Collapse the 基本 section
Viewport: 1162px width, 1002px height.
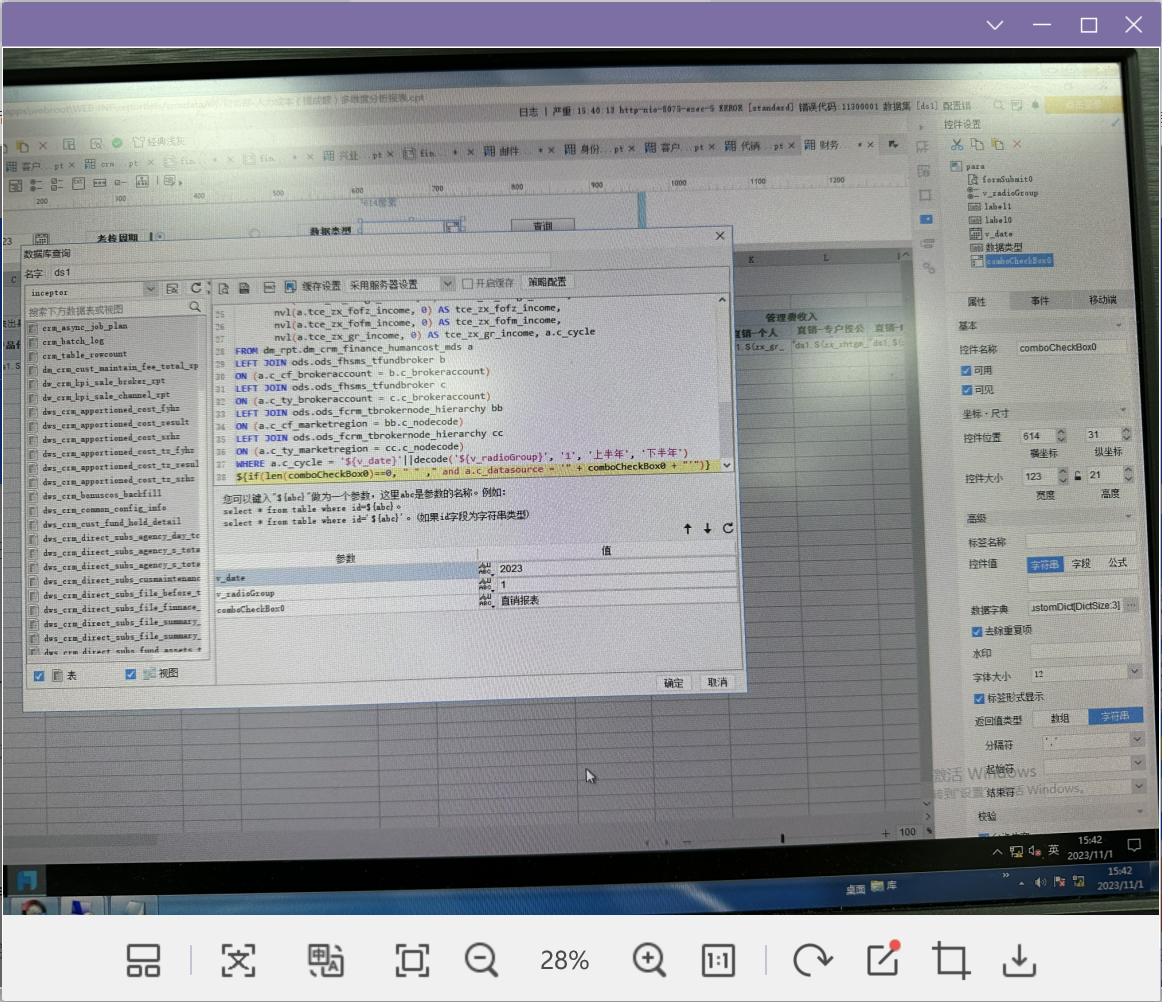[1118, 325]
